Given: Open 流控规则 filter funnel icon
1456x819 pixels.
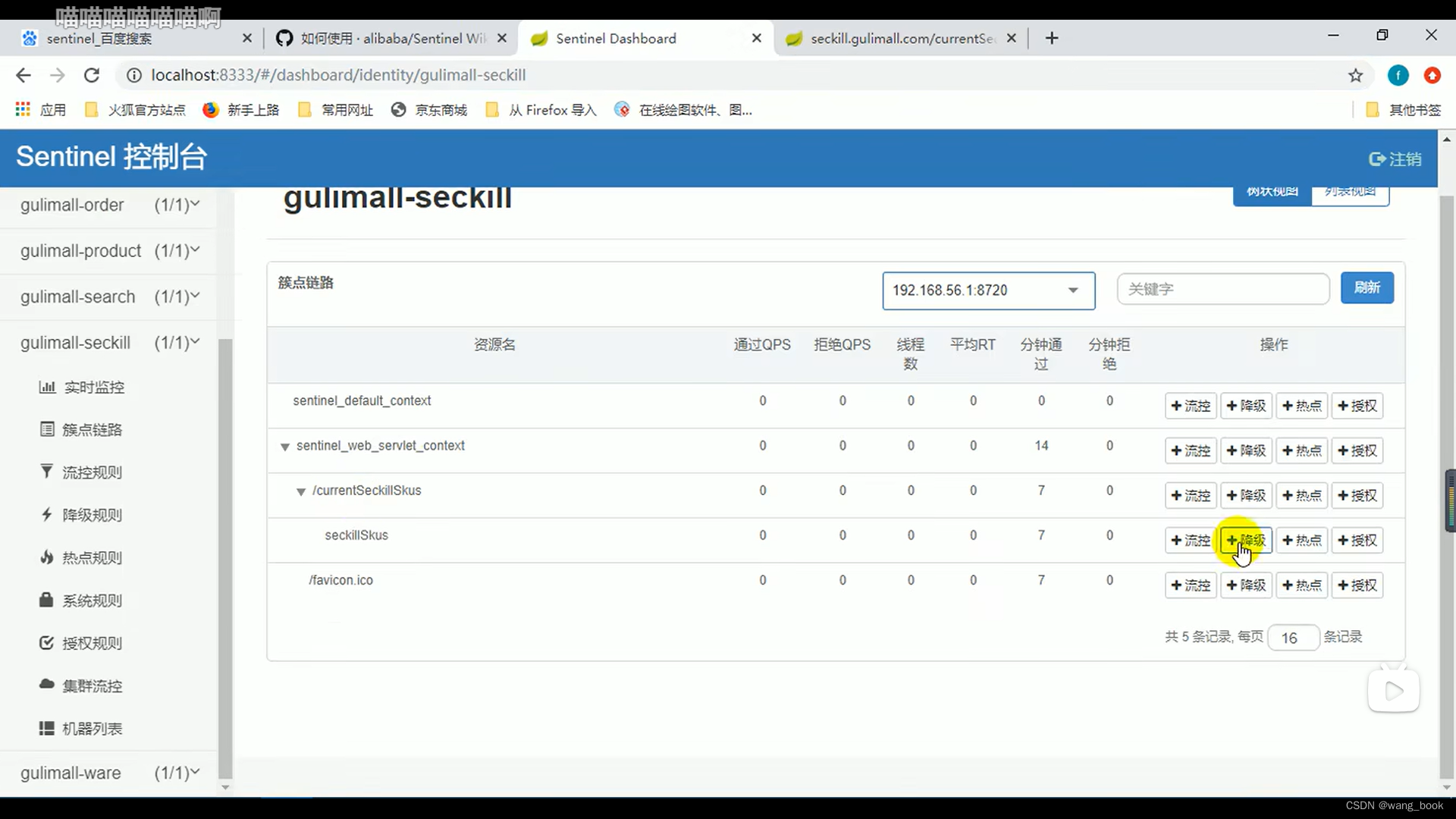Looking at the screenshot, I should [47, 472].
